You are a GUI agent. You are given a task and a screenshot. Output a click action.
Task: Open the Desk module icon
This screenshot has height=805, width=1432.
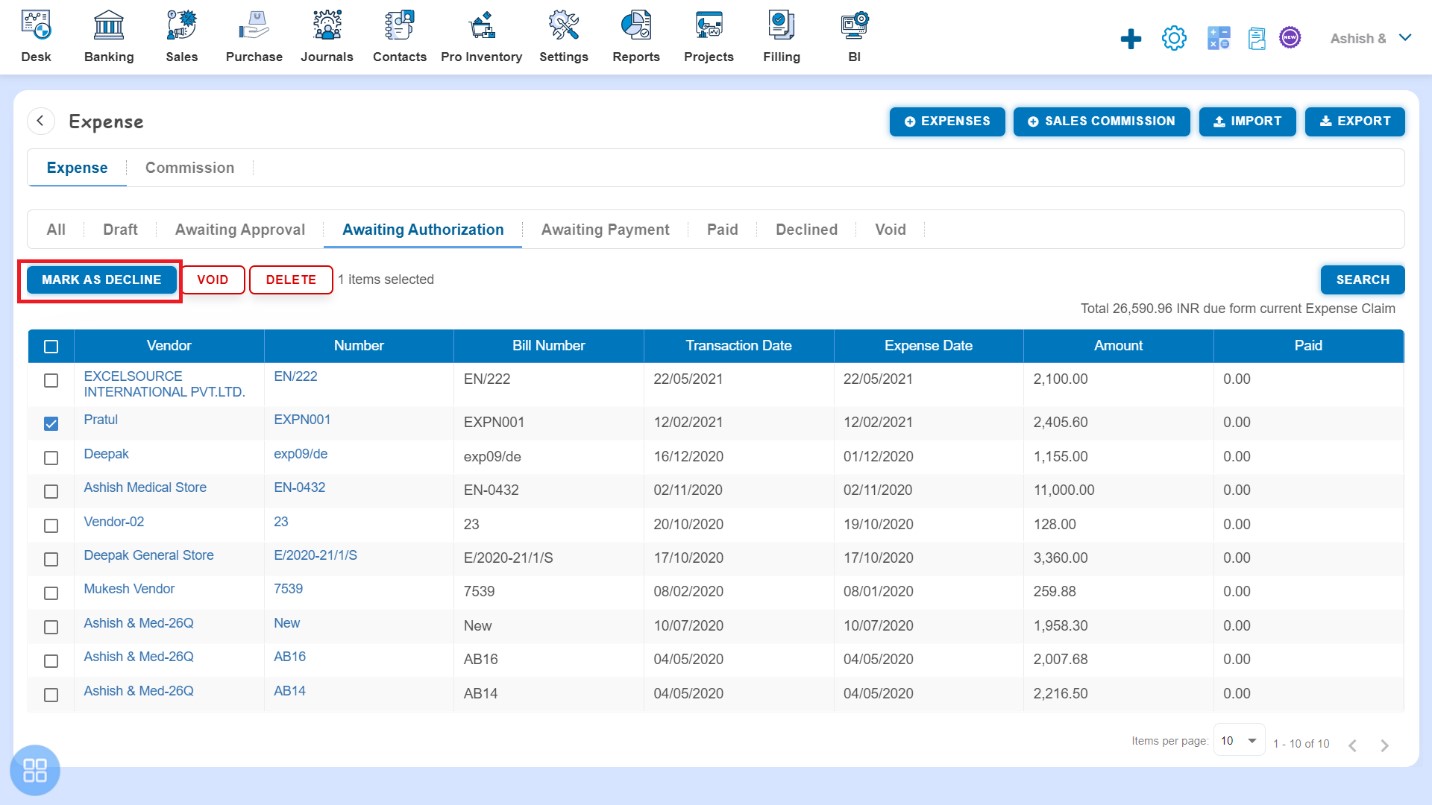[36, 24]
